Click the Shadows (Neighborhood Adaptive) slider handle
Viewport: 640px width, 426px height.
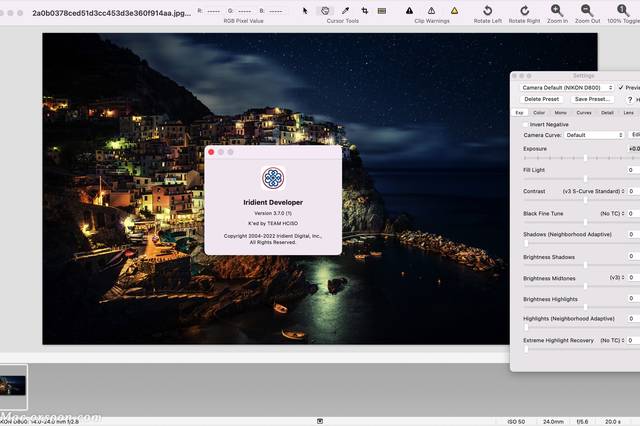point(526,244)
